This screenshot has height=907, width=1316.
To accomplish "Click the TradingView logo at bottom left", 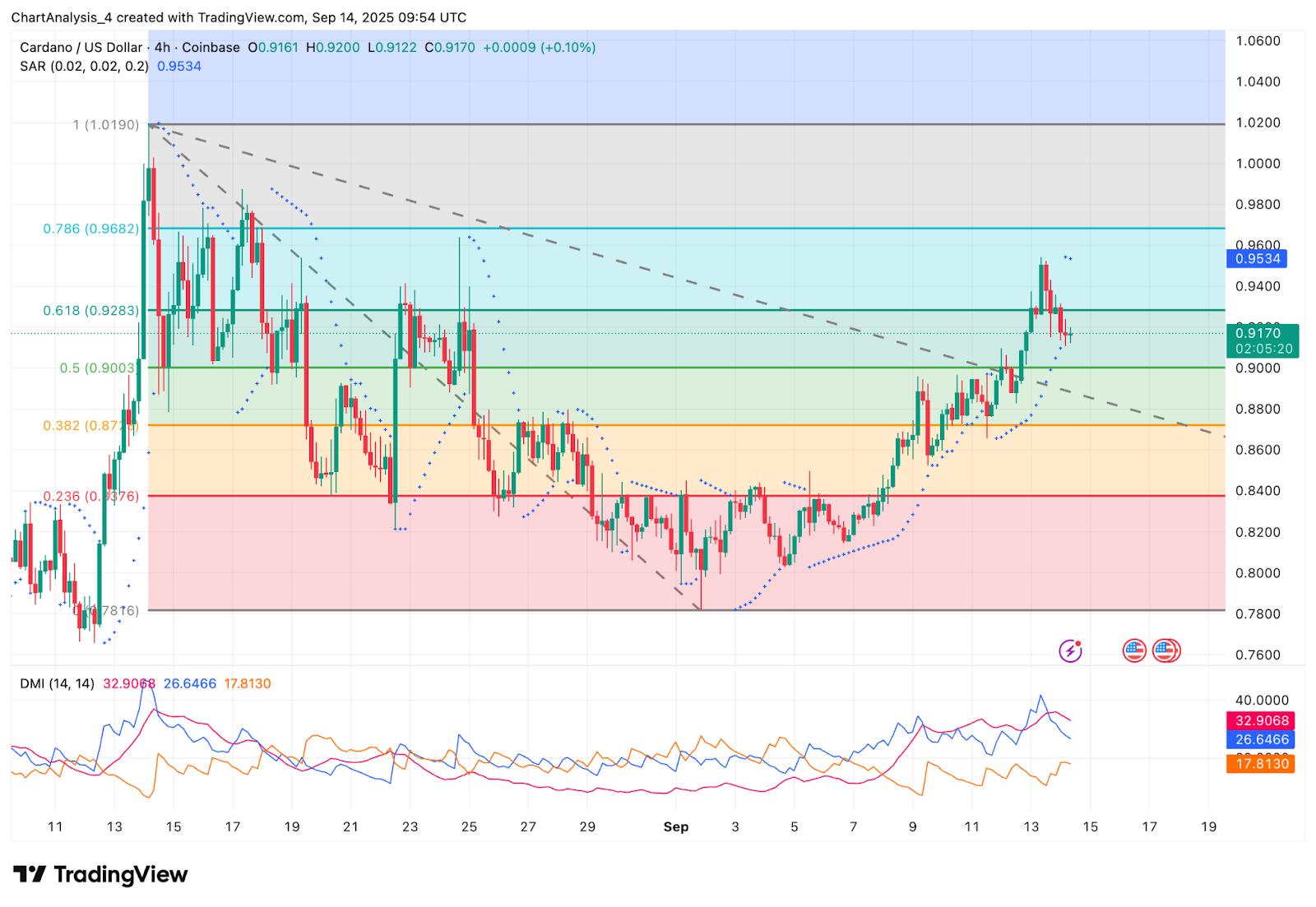I will [100, 874].
